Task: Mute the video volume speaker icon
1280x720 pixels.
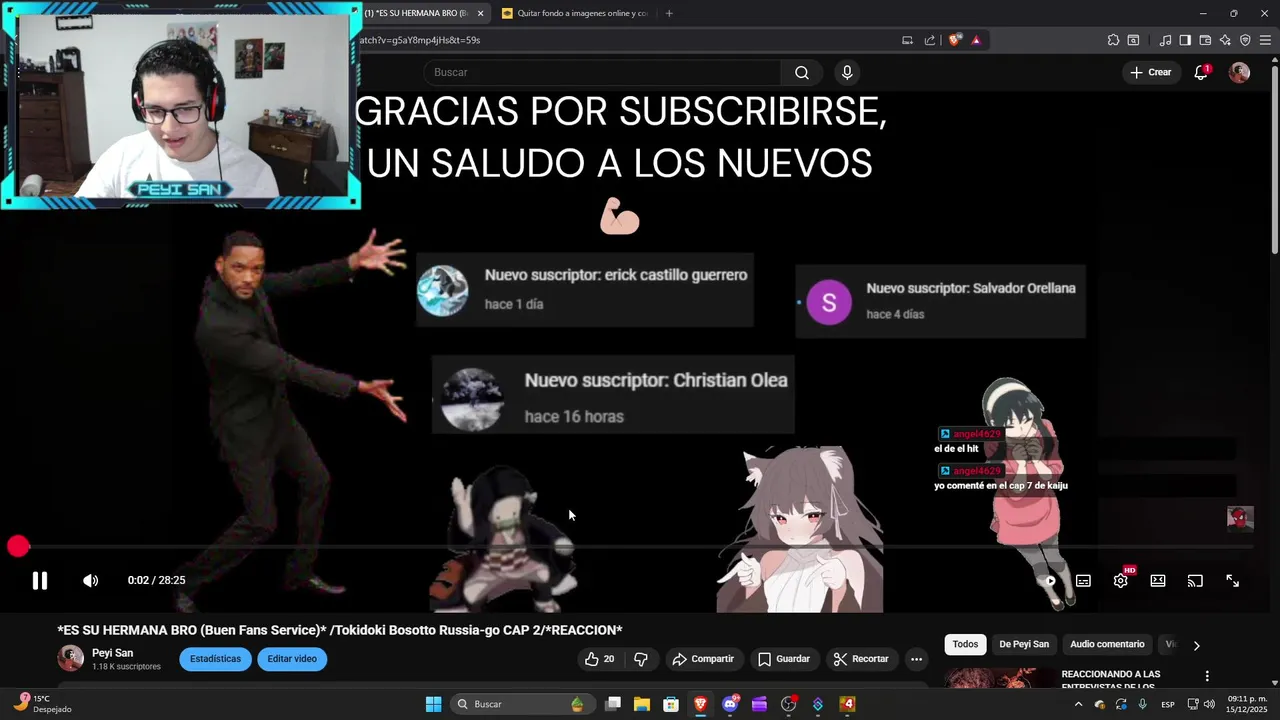Action: (x=90, y=580)
